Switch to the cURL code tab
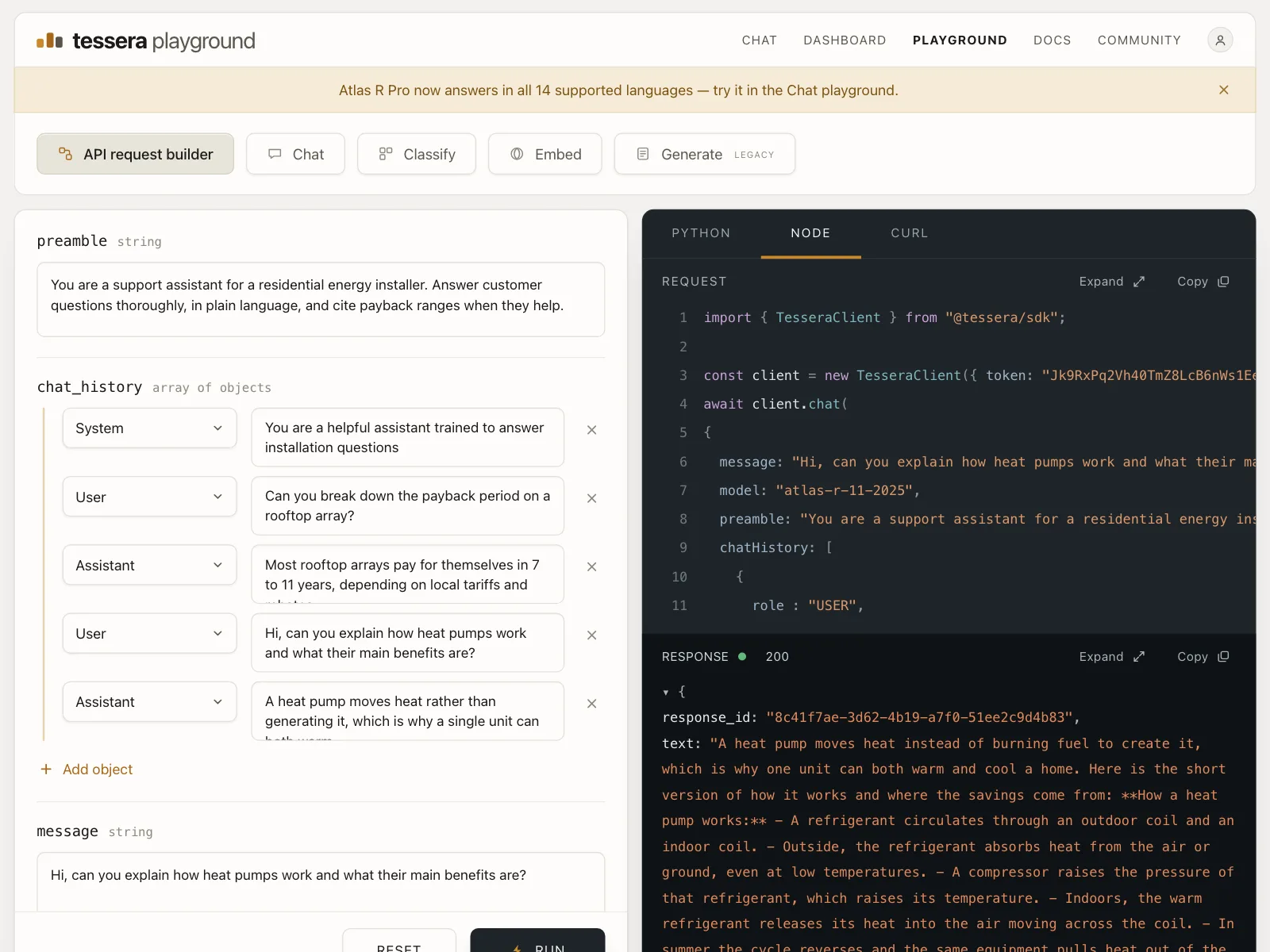 [909, 233]
